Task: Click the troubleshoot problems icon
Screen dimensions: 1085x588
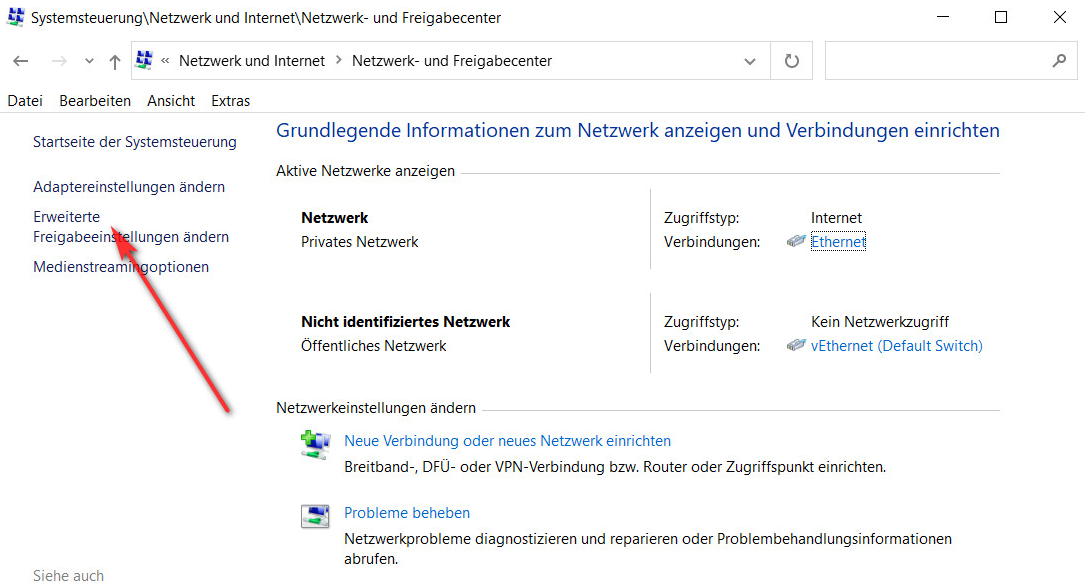Action: coord(315,517)
